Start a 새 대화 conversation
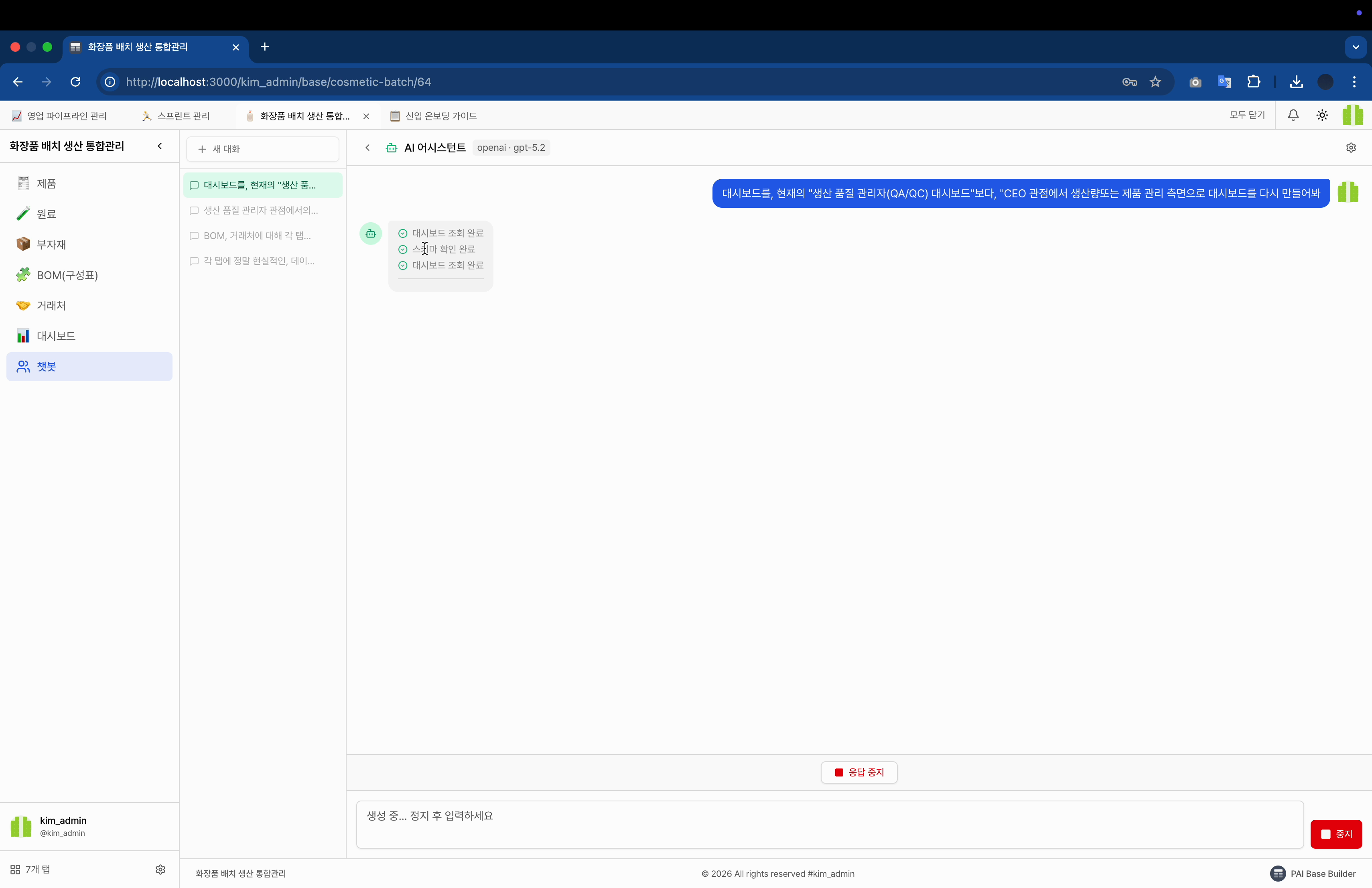 point(262,149)
